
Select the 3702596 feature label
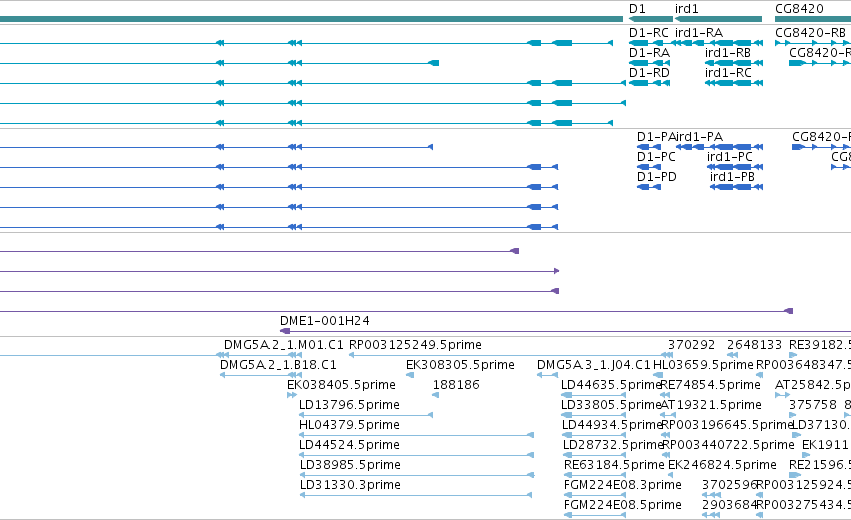pyautogui.click(x=729, y=485)
